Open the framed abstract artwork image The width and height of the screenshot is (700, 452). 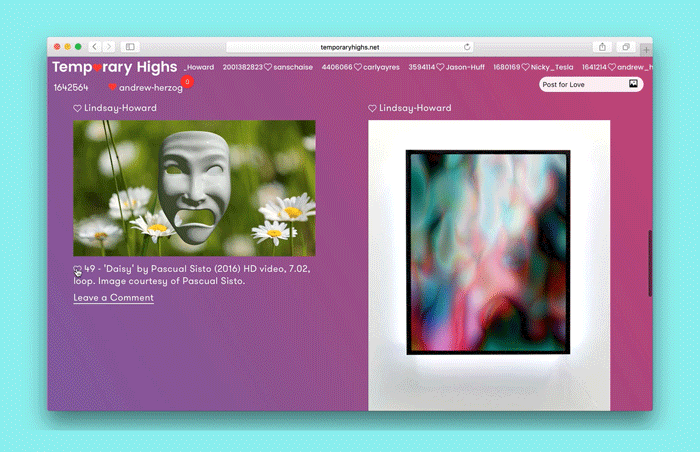point(489,265)
